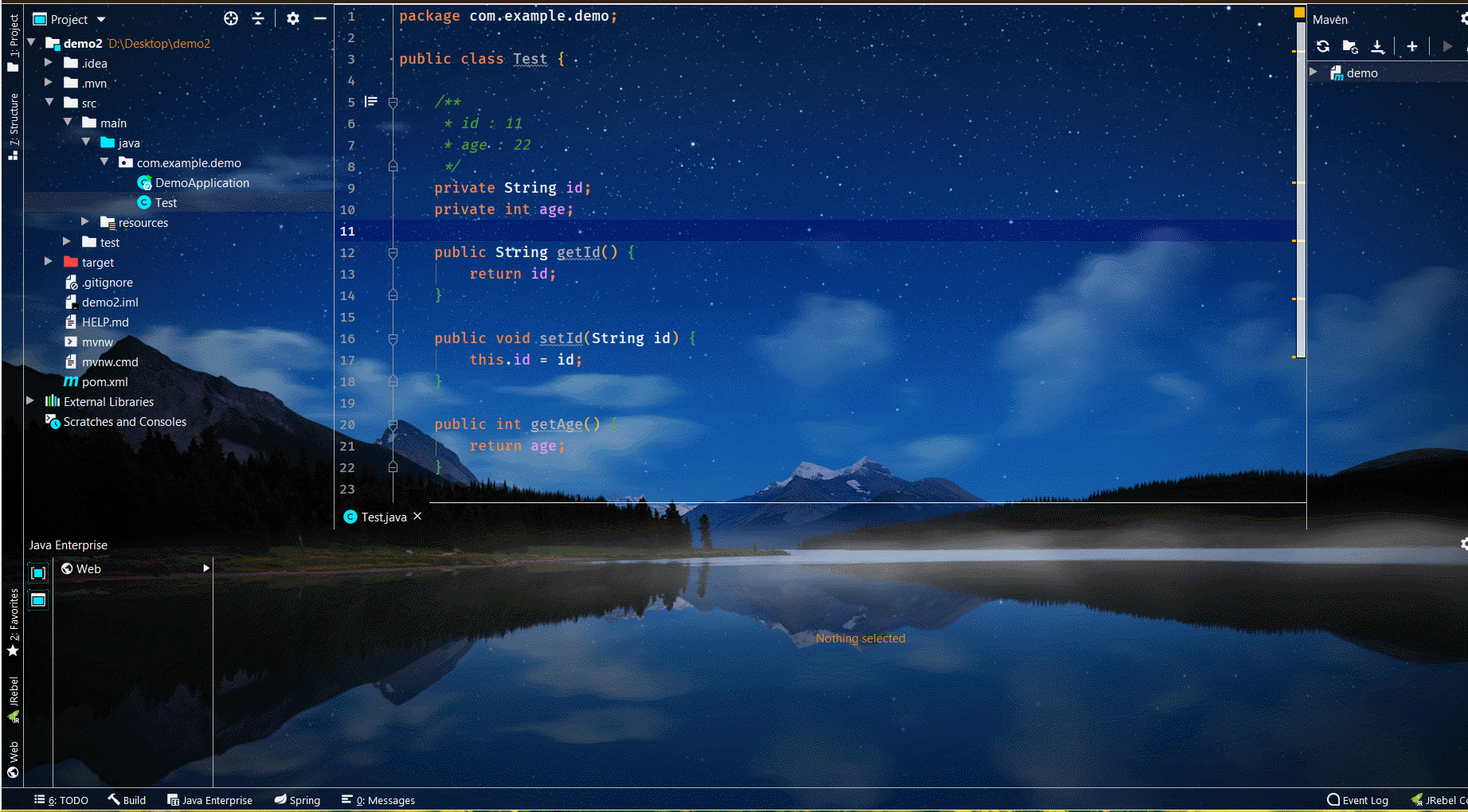This screenshot has width=1468, height=812.
Task: Click the doc comment rendering gutter icon
Action: (x=371, y=101)
